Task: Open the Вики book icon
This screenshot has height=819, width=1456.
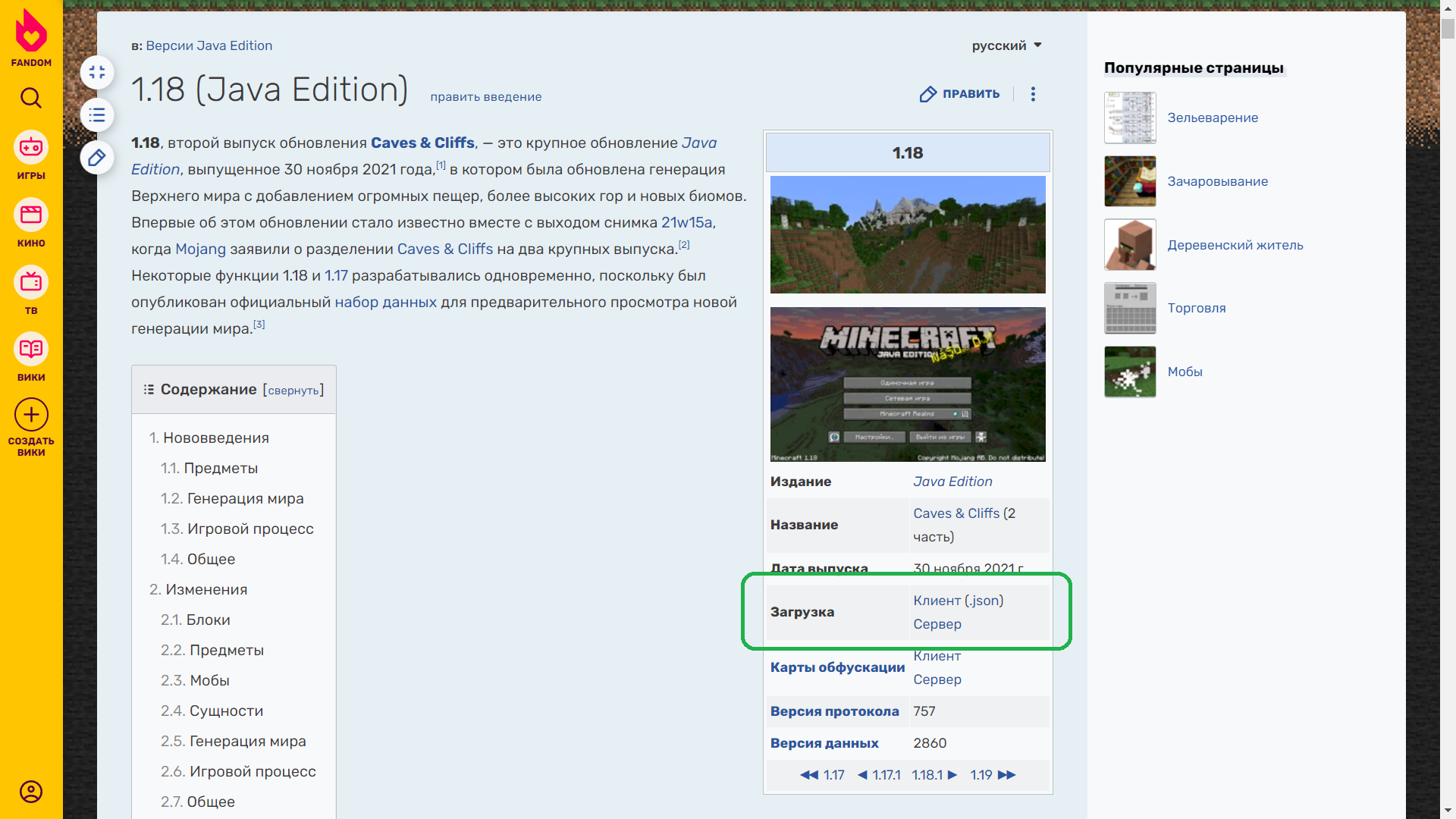Action: [x=31, y=349]
